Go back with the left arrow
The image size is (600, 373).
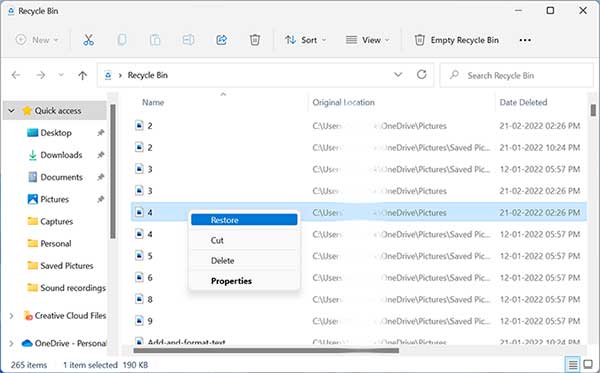[x=16, y=75]
